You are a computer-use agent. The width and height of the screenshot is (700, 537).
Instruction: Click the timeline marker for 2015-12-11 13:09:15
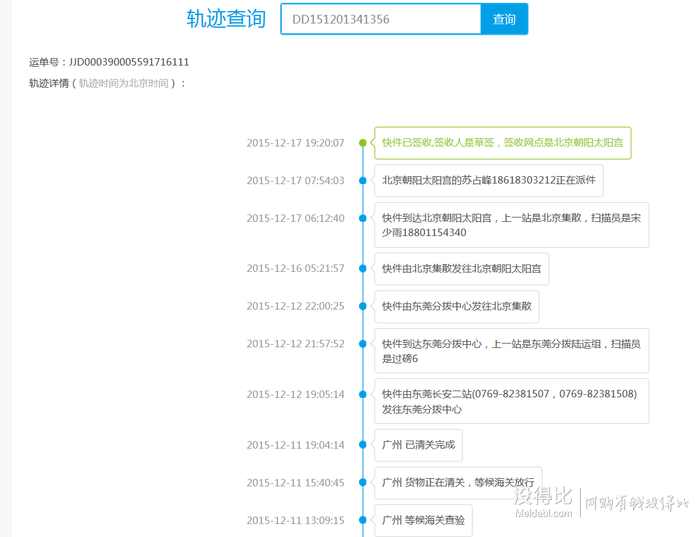[x=362, y=520]
